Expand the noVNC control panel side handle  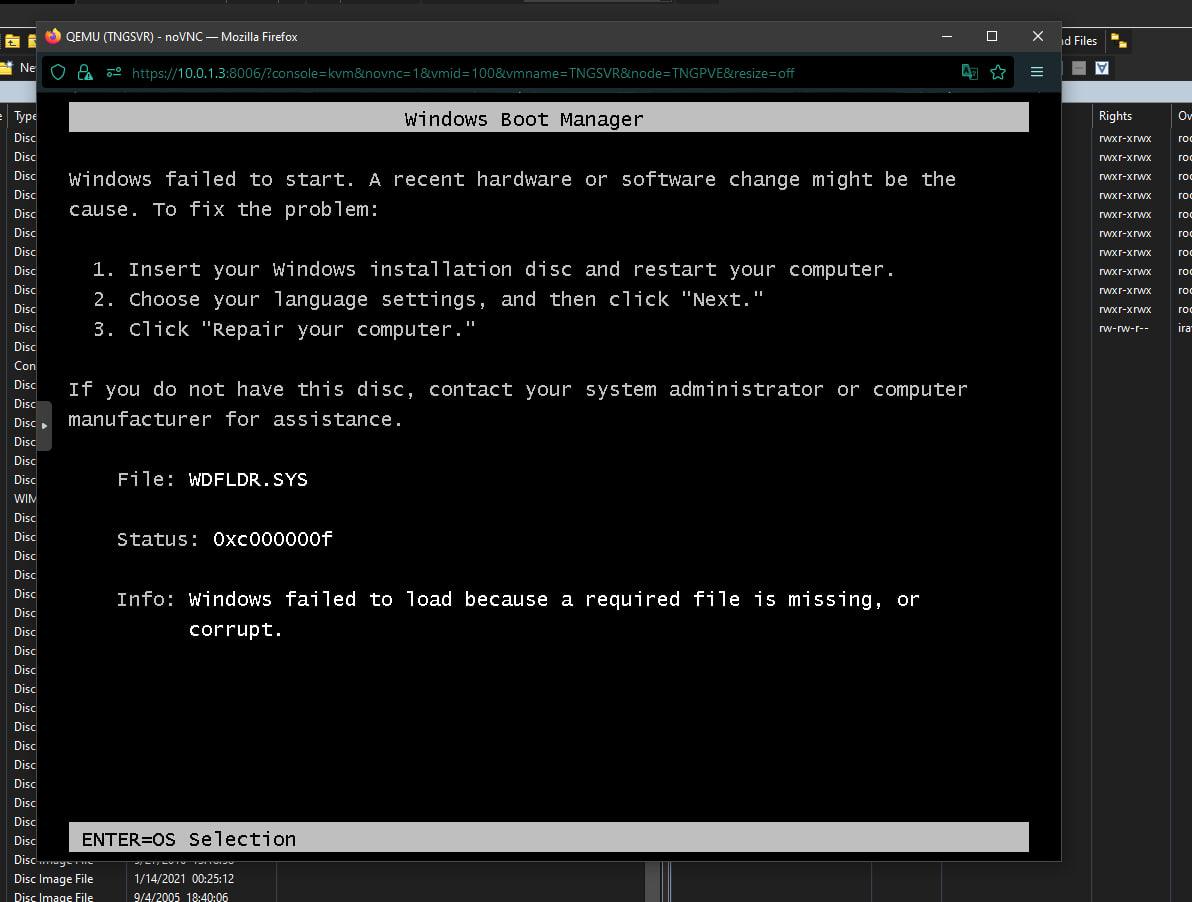pyautogui.click(x=44, y=426)
